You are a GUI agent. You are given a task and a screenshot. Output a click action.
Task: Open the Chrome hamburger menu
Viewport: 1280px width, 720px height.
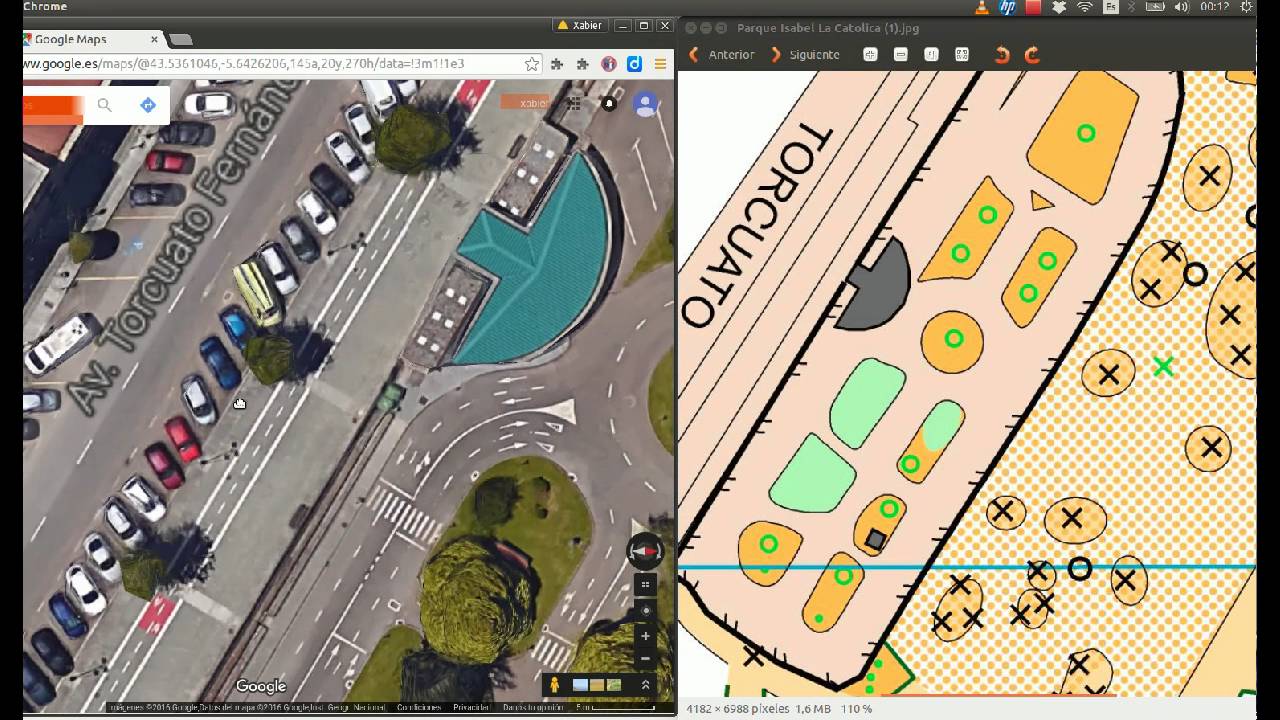(660, 64)
